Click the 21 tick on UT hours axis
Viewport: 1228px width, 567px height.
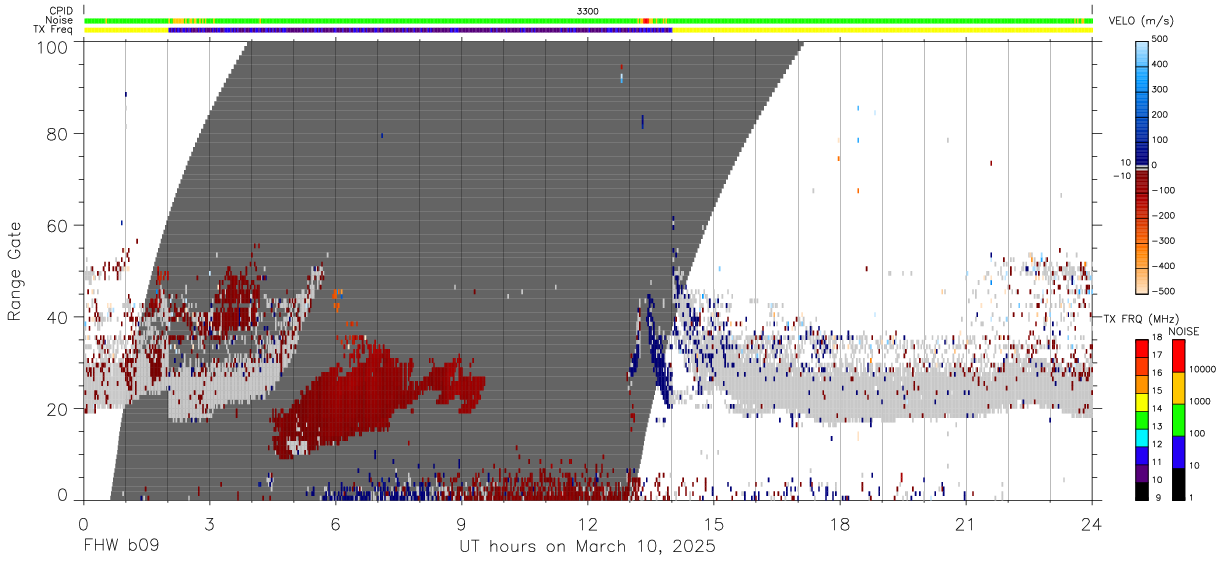[965, 524]
